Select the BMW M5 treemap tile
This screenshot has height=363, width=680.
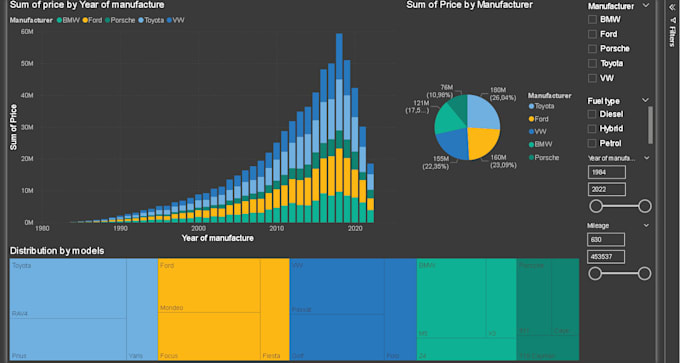(x=451, y=298)
